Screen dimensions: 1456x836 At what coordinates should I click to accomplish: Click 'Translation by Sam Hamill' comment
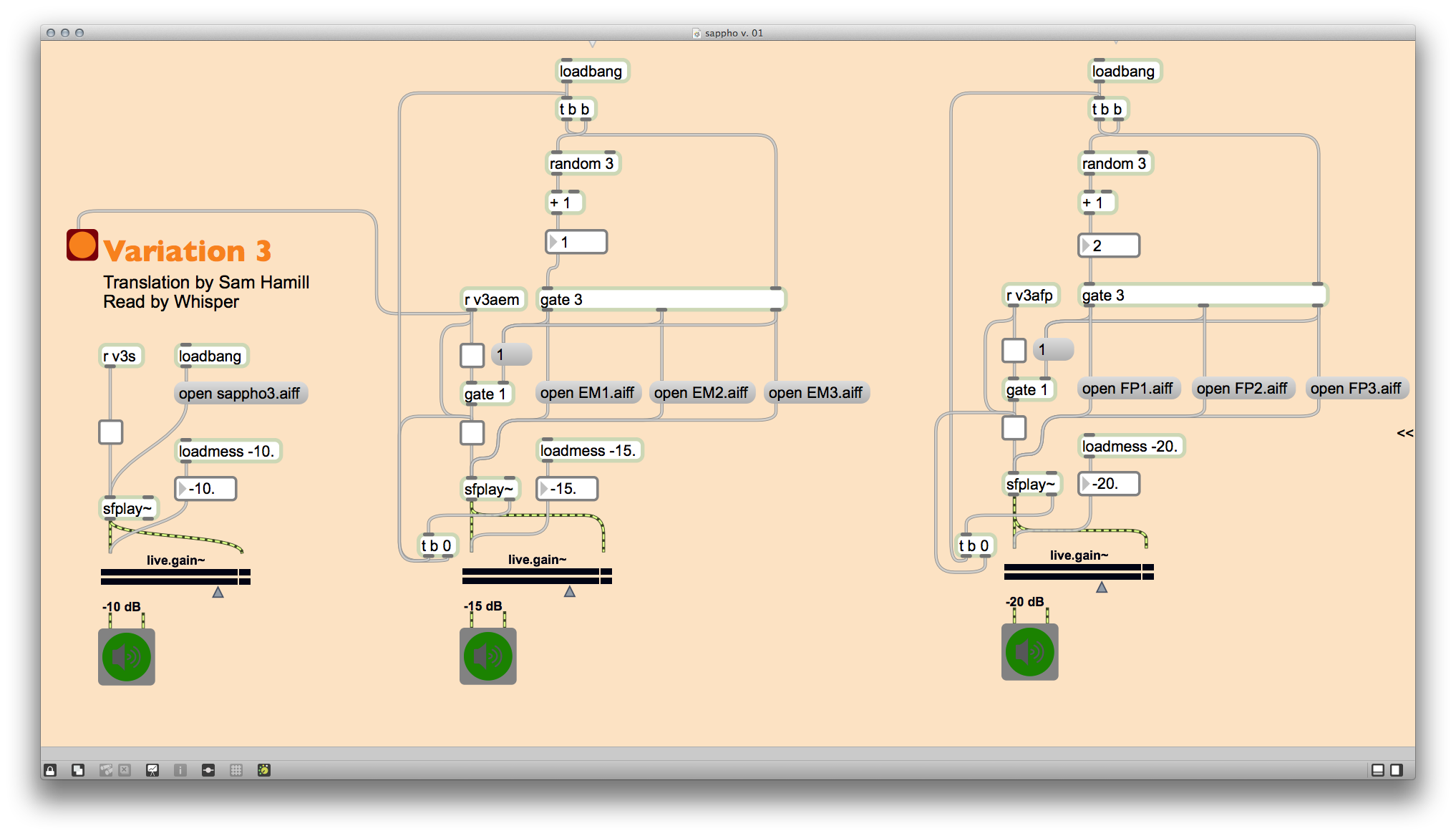pos(206,283)
